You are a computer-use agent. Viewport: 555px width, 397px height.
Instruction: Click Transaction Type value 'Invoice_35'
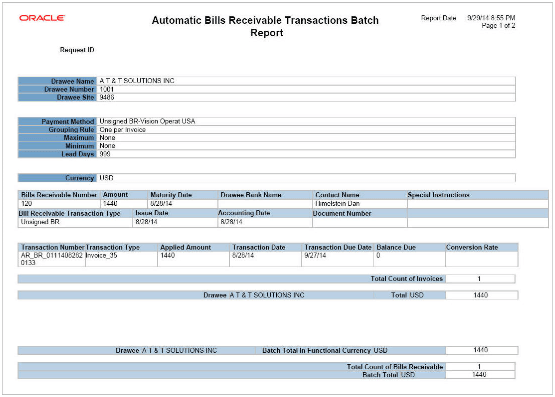(x=101, y=255)
